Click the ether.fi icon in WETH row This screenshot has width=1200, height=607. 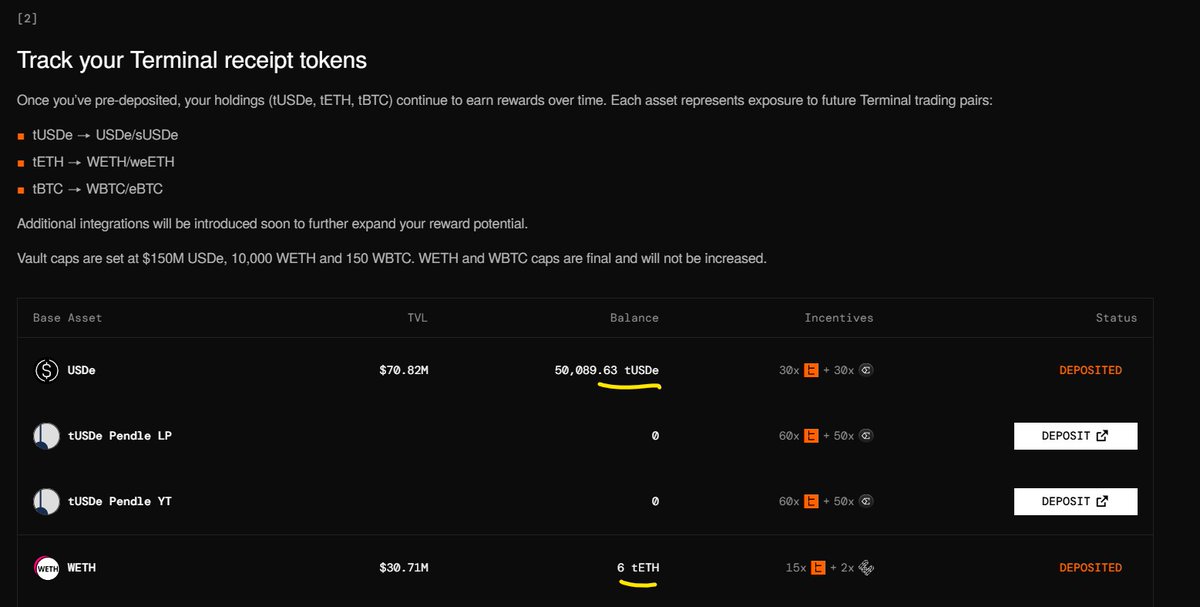tap(866, 568)
